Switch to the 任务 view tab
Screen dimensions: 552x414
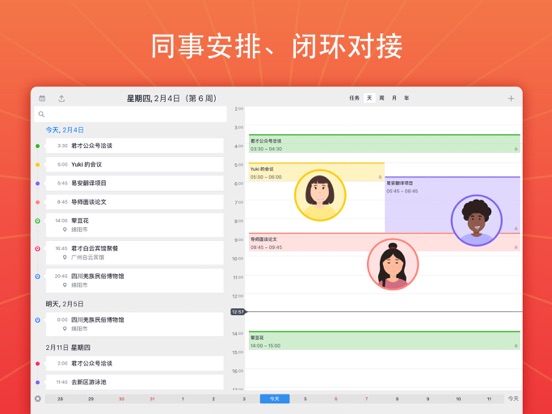pyautogui.click(x=354, y=98)
